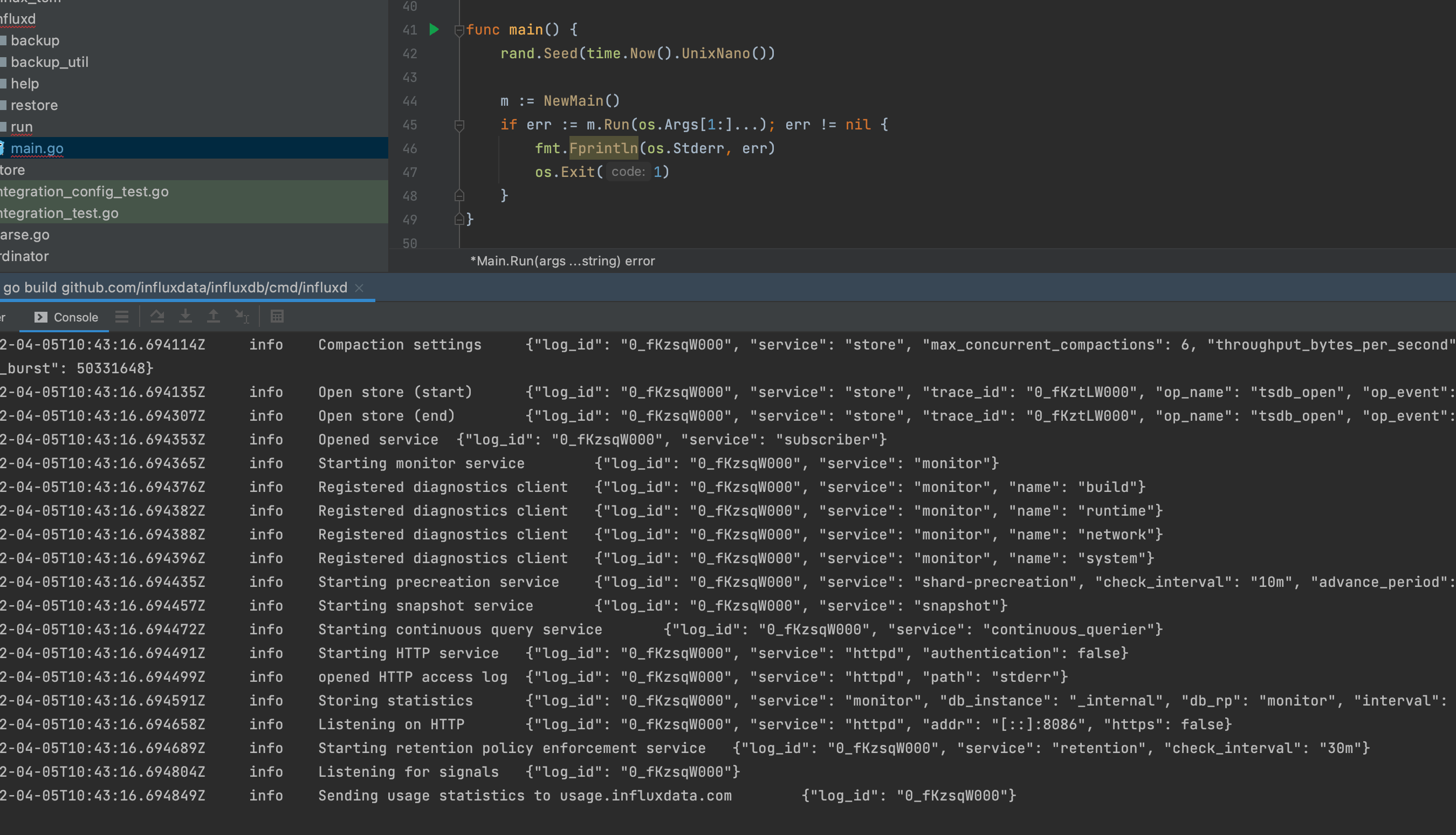The height and width of the screenshot is (835, 1456).
Task: Click the move-caret arrow icon in console toolbar
Action: coord(242,317)
